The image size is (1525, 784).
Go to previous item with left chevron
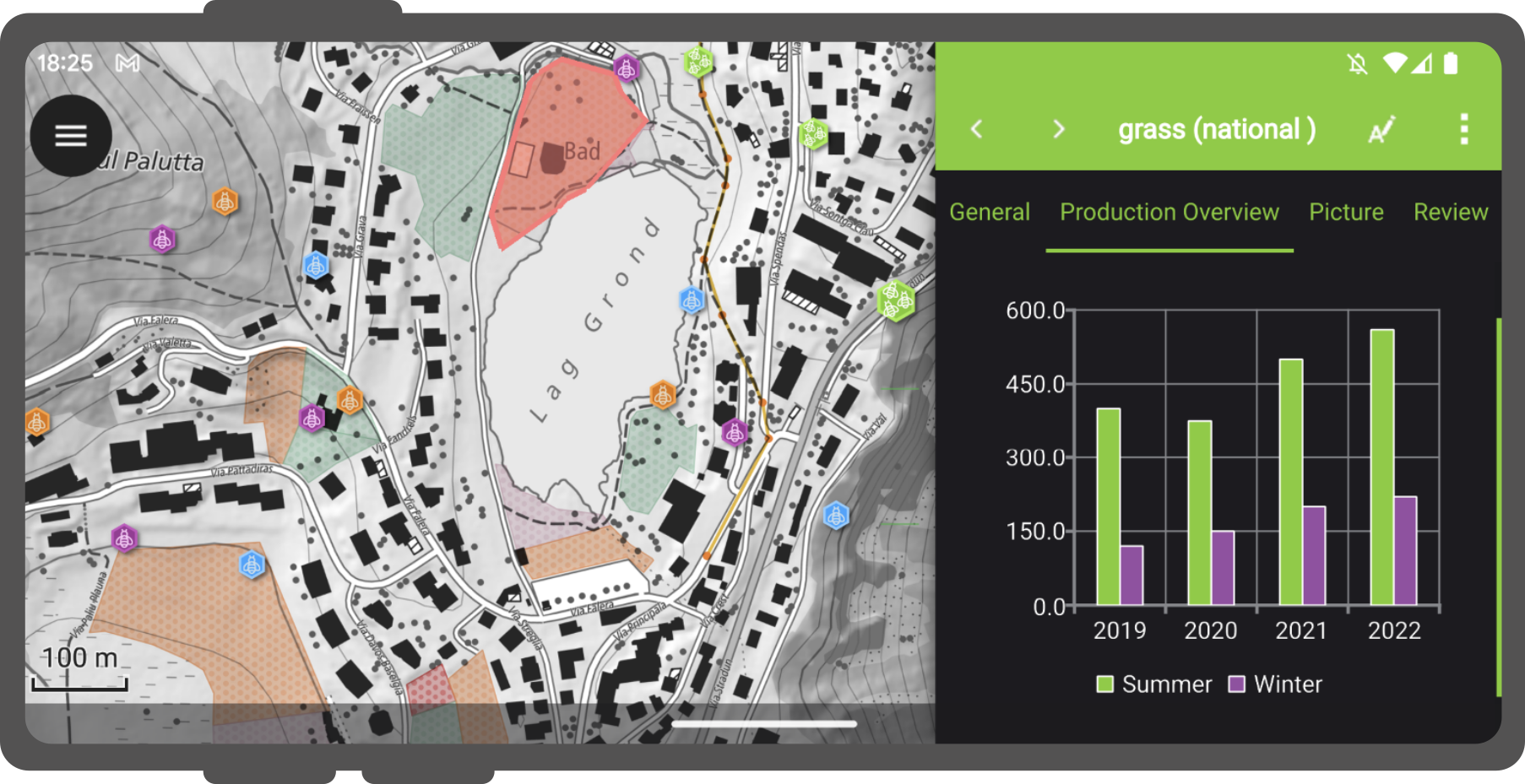pos(977,129)
